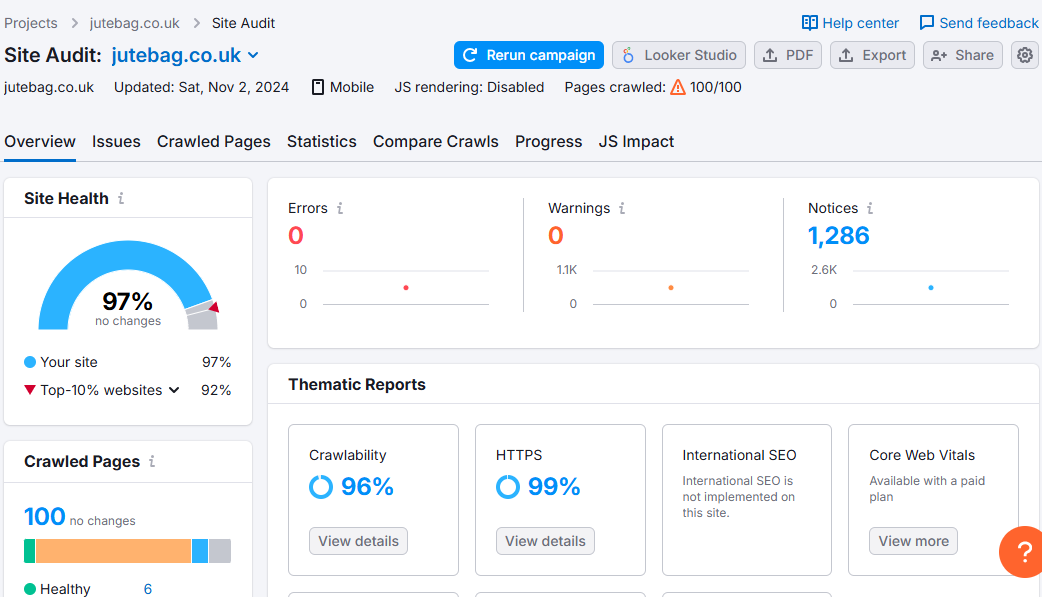Click the 'JS rendering: Disabled' text

[x=469, y=87]
